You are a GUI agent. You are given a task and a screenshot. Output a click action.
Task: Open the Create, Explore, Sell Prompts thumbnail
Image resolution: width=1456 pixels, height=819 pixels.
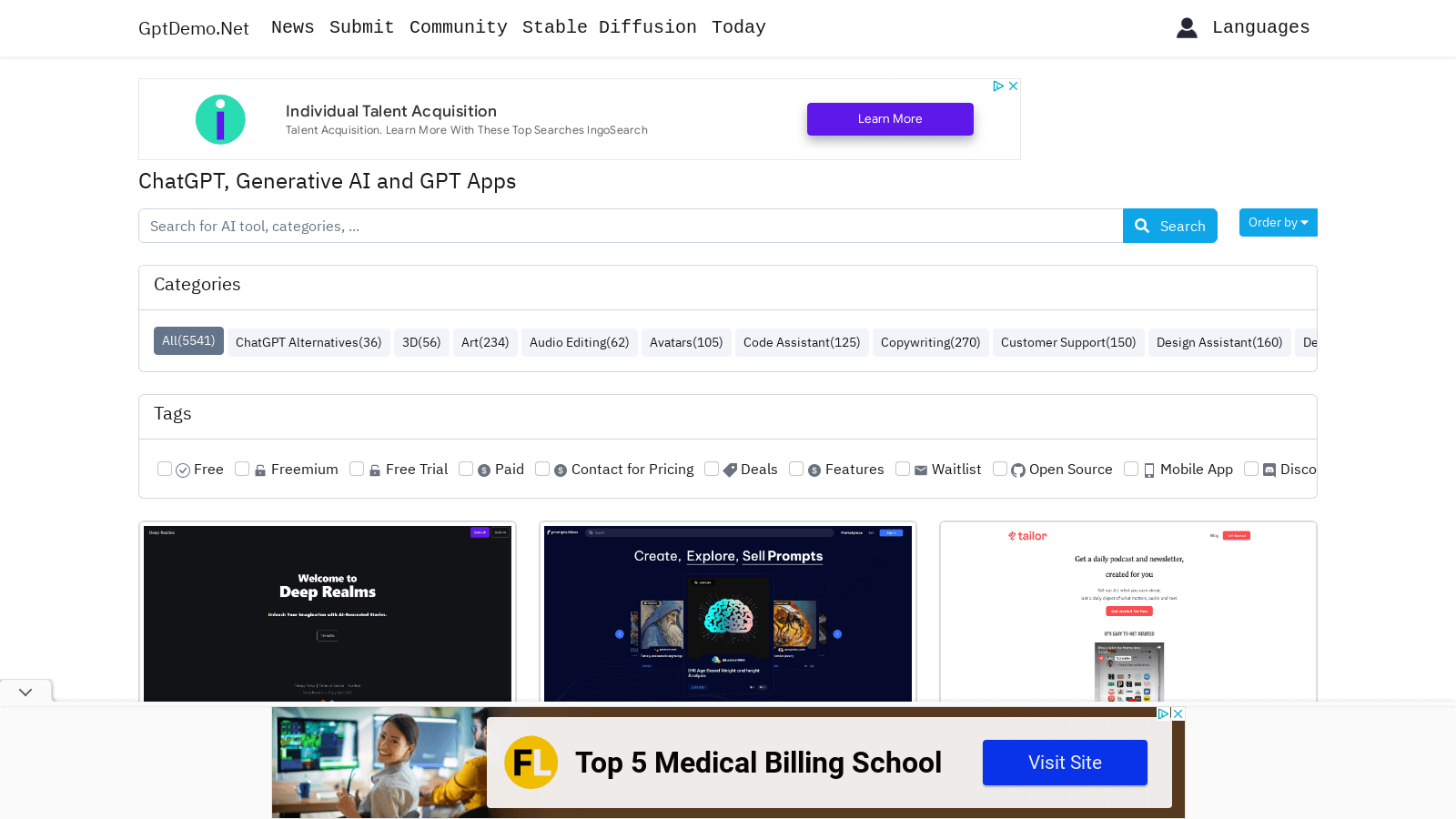tap(728, 613)
